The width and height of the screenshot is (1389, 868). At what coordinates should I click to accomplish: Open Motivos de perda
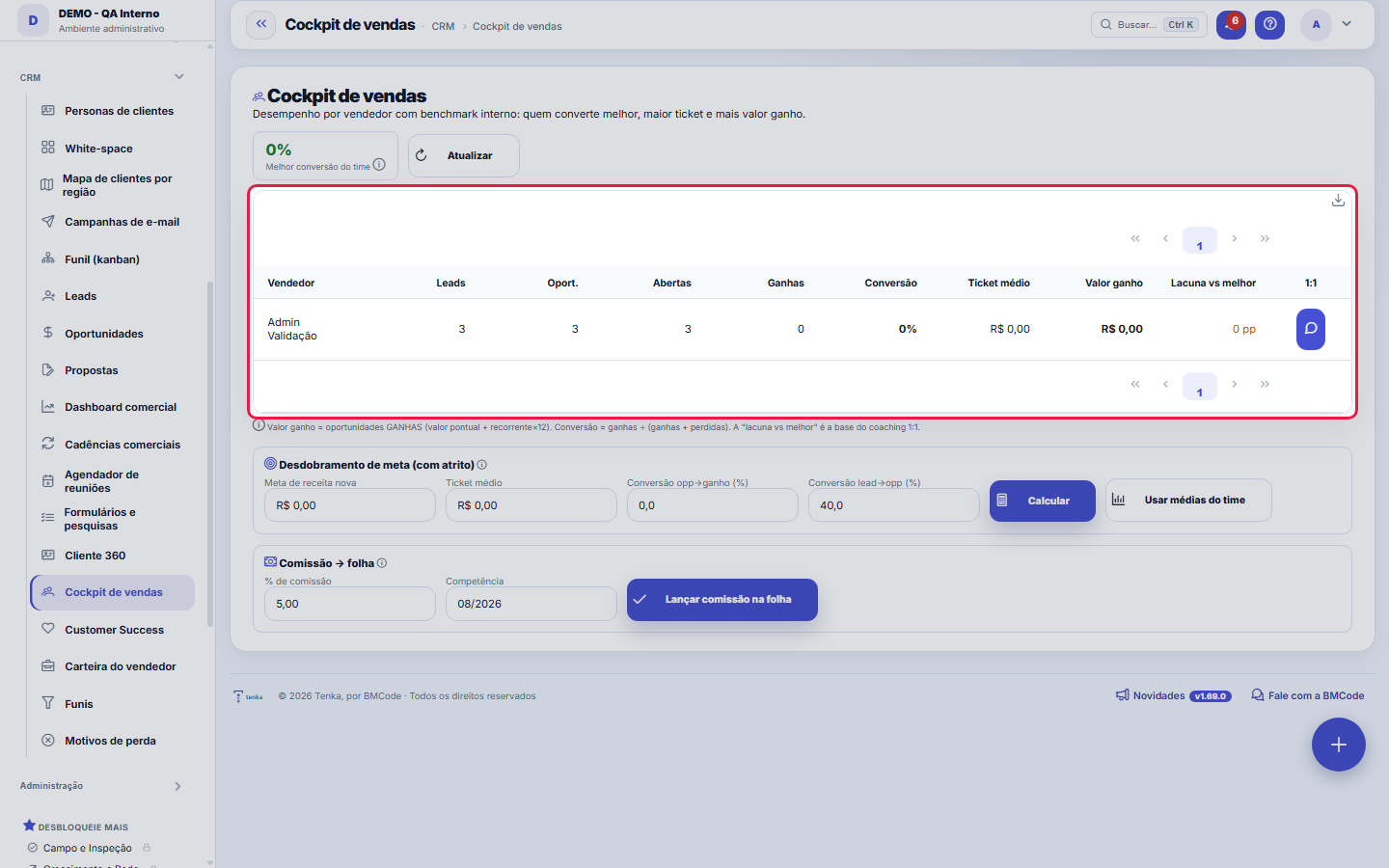tap(112, 741)
